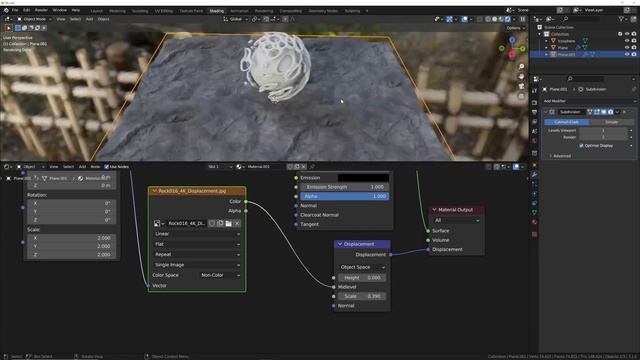
Task: Open Render properties tab icon
Action: click(535, 102)
